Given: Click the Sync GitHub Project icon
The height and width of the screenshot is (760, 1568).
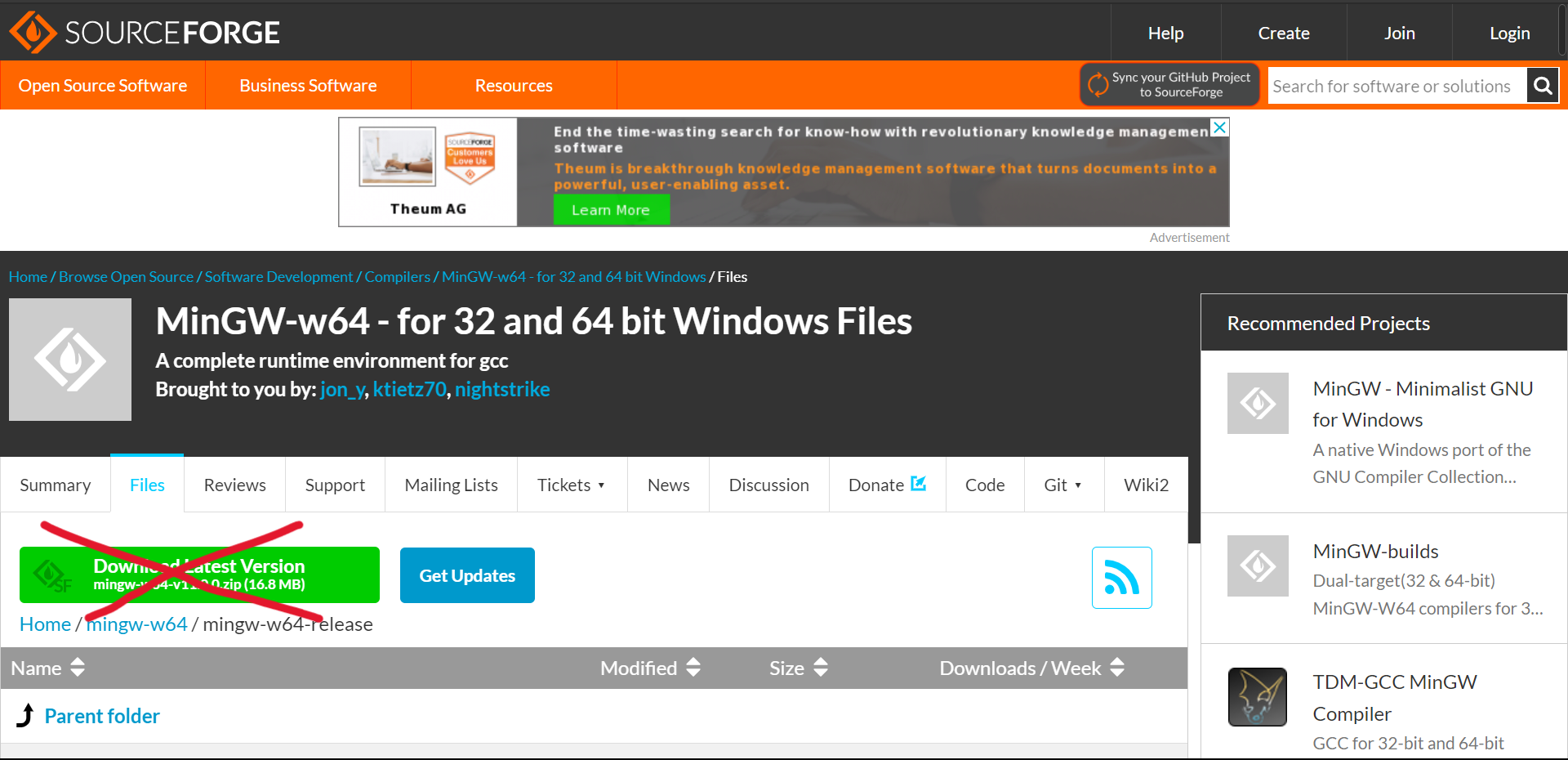Looking at the screenshot, I should click(1098, 84).
